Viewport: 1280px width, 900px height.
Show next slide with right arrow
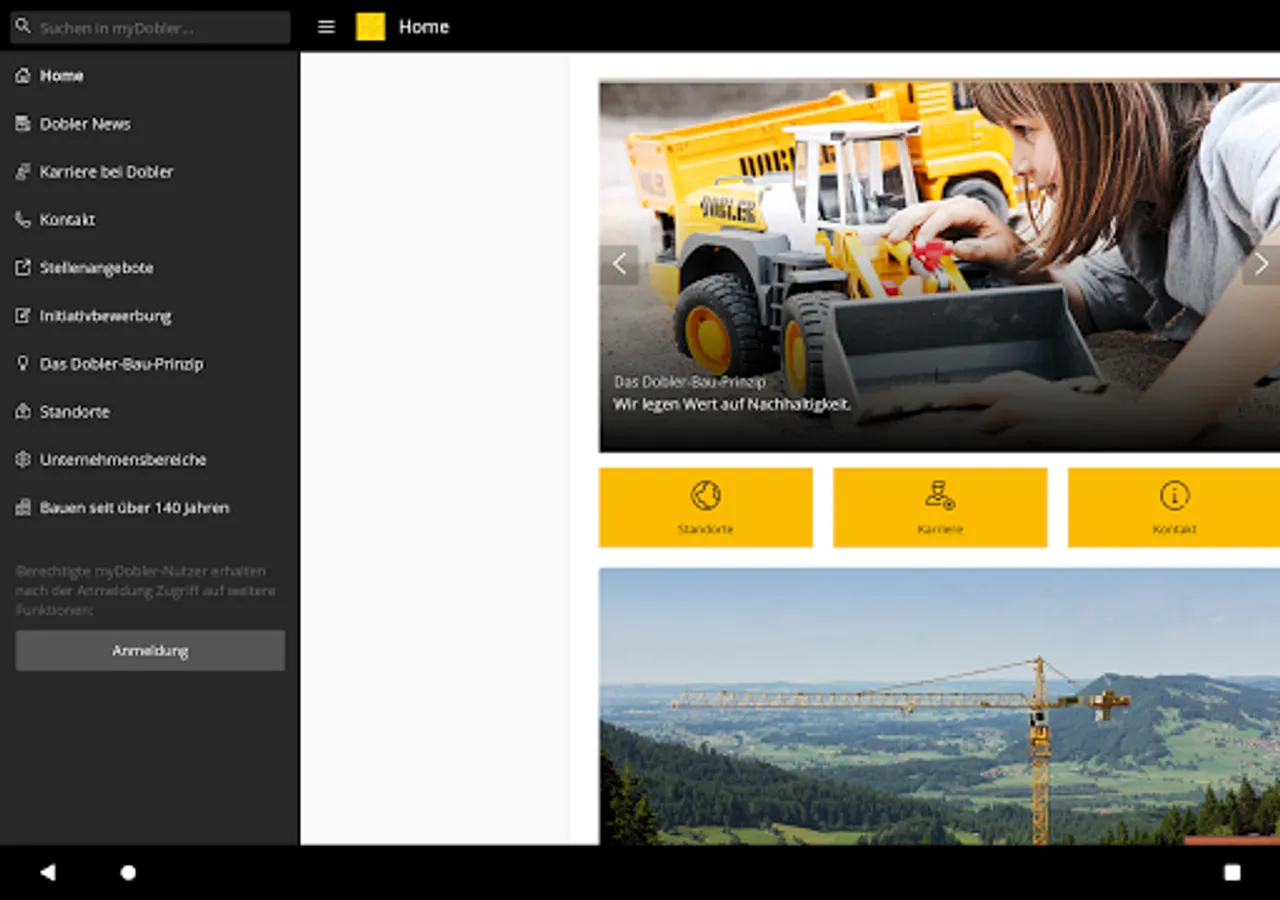tap(1261, 265)
